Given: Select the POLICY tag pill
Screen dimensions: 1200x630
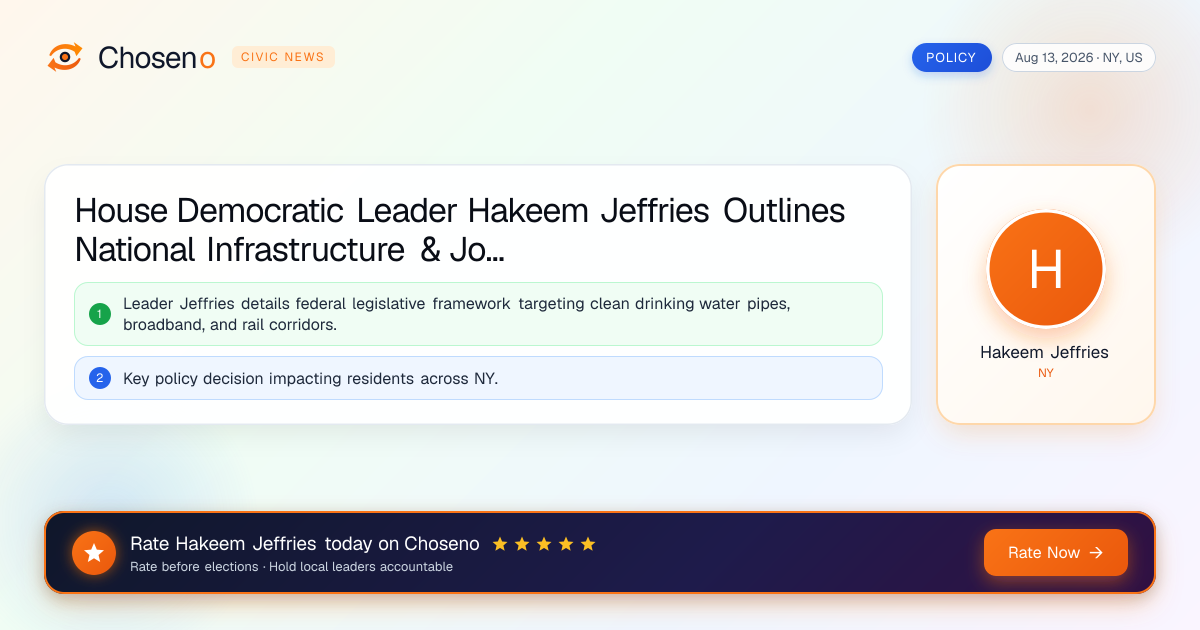Looking at the screenshot, I should pyautogui.click(x=951, y=58).
